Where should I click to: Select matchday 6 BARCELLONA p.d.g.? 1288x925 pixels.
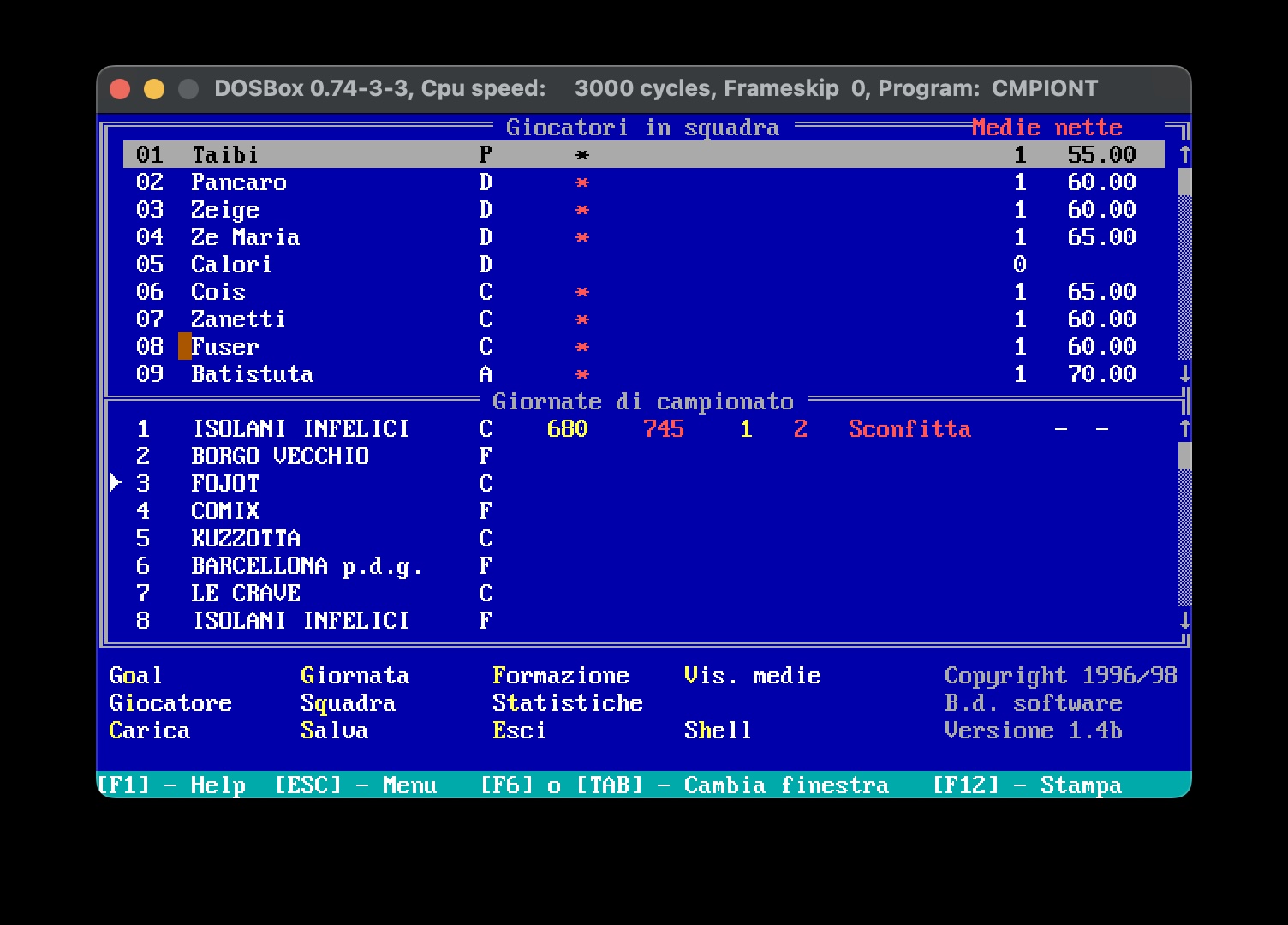coord(306,566)
